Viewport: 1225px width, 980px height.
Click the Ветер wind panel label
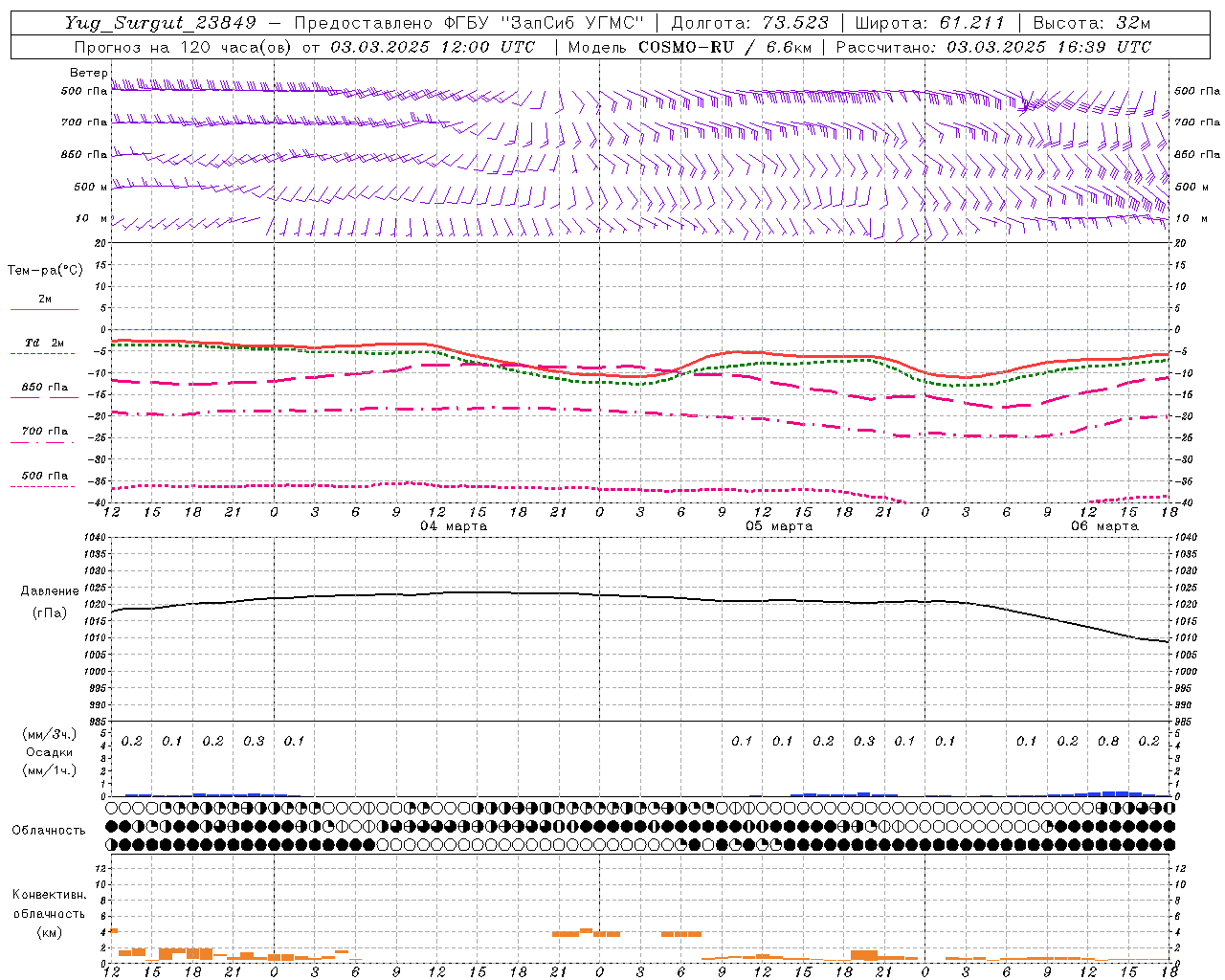[x=88, y=73]
